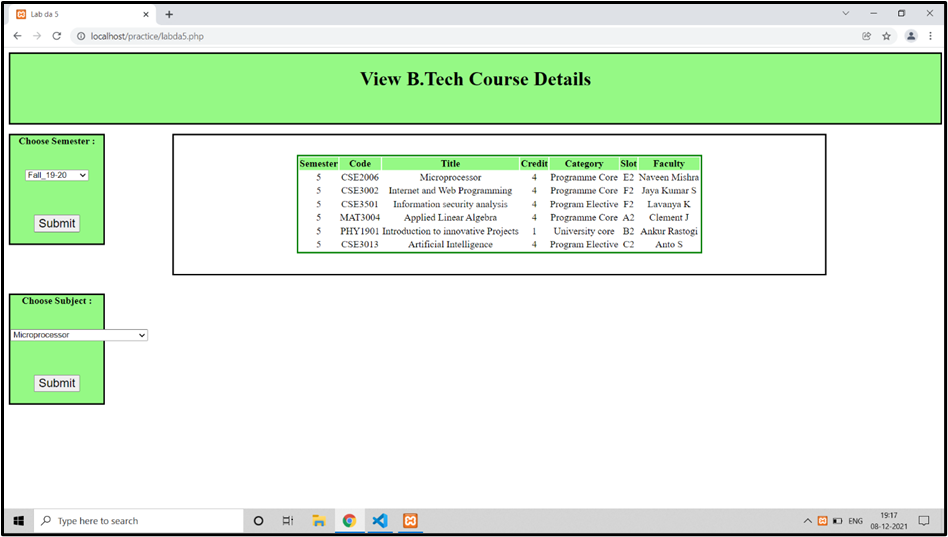This screenshot has width=948, height=537.
Task: Submit the chosen semester
Action: 57,223
